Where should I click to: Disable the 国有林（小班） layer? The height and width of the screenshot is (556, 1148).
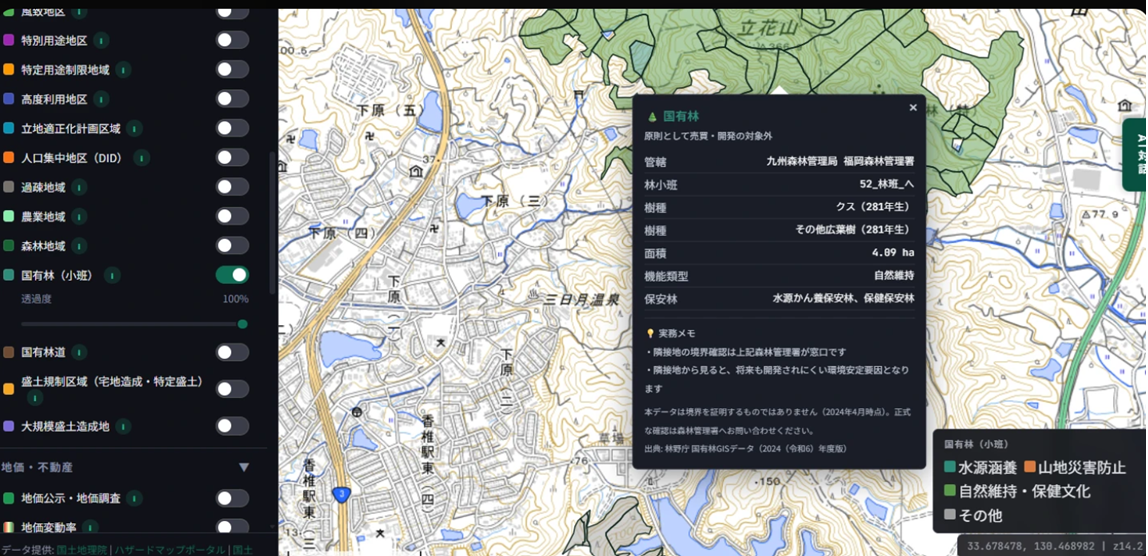tap(232, 275)
